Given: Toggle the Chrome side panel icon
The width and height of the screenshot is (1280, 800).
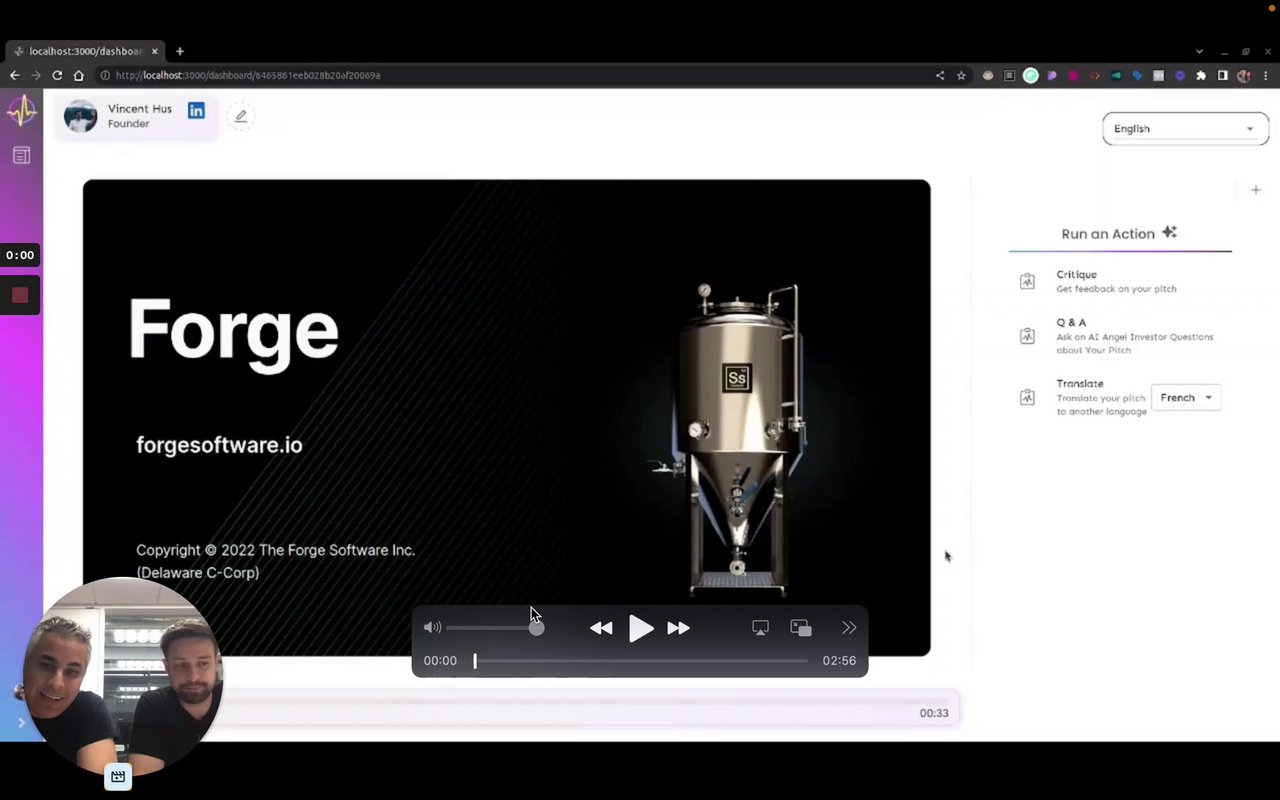Looking at the screenshot, I should tap(1222, 75).
